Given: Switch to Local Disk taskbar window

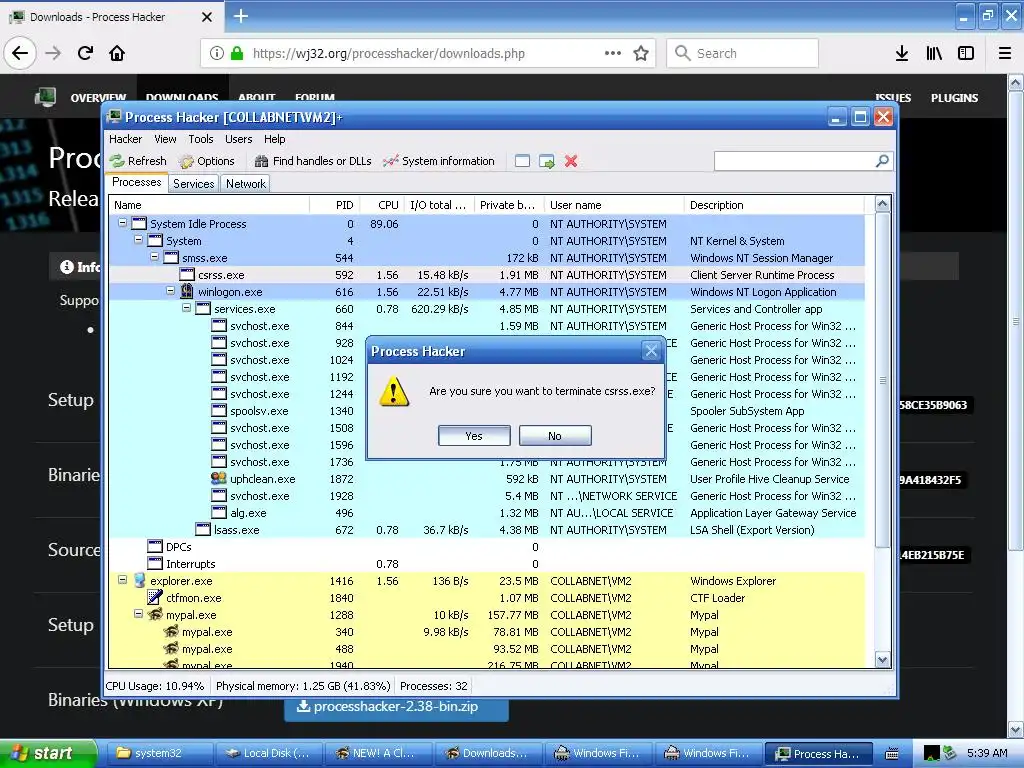Looking at the screenshot, I should point(269,753).
